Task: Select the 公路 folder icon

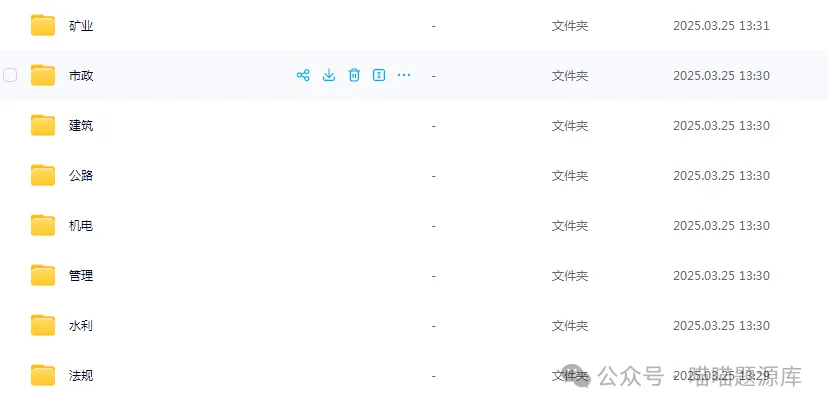Action: 43,175
